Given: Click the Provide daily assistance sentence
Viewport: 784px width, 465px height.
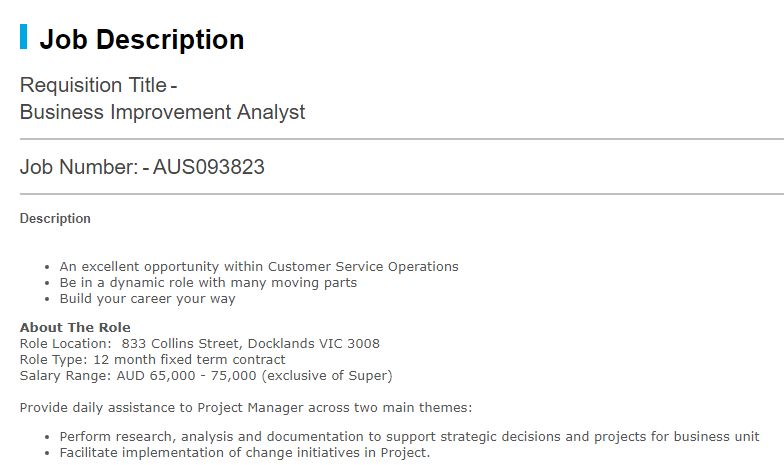Looking at the screenshot, I should [246, 408].
